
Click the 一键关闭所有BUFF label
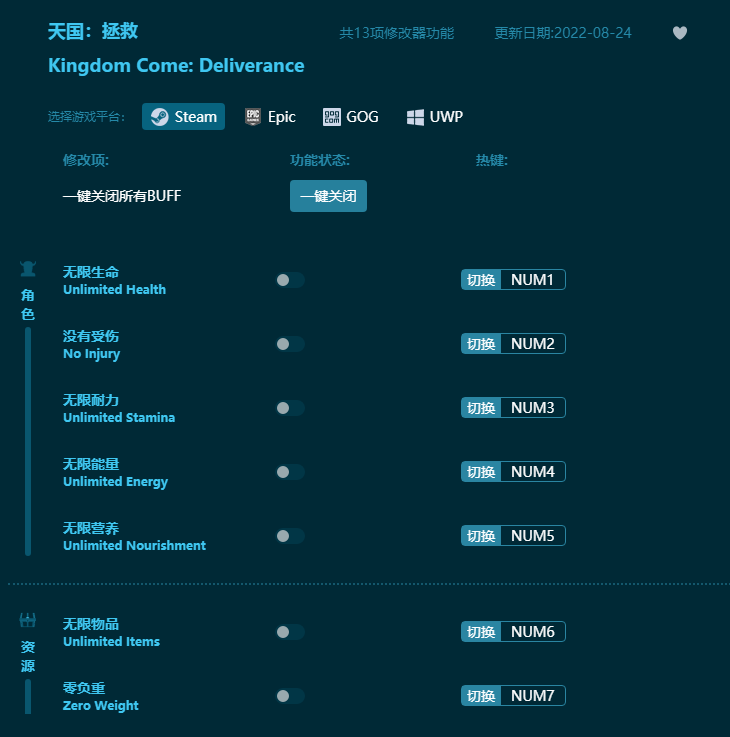point(122,196)
